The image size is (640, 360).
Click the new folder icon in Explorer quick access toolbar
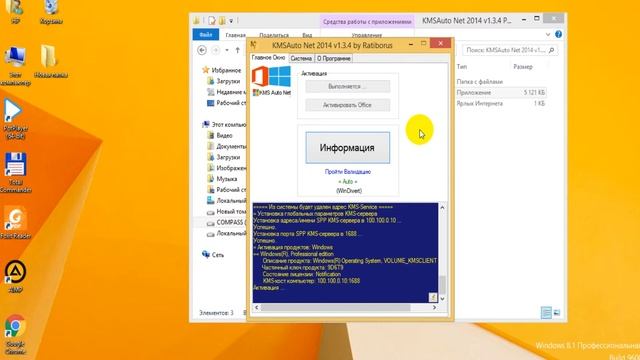(x=222, y=20)
